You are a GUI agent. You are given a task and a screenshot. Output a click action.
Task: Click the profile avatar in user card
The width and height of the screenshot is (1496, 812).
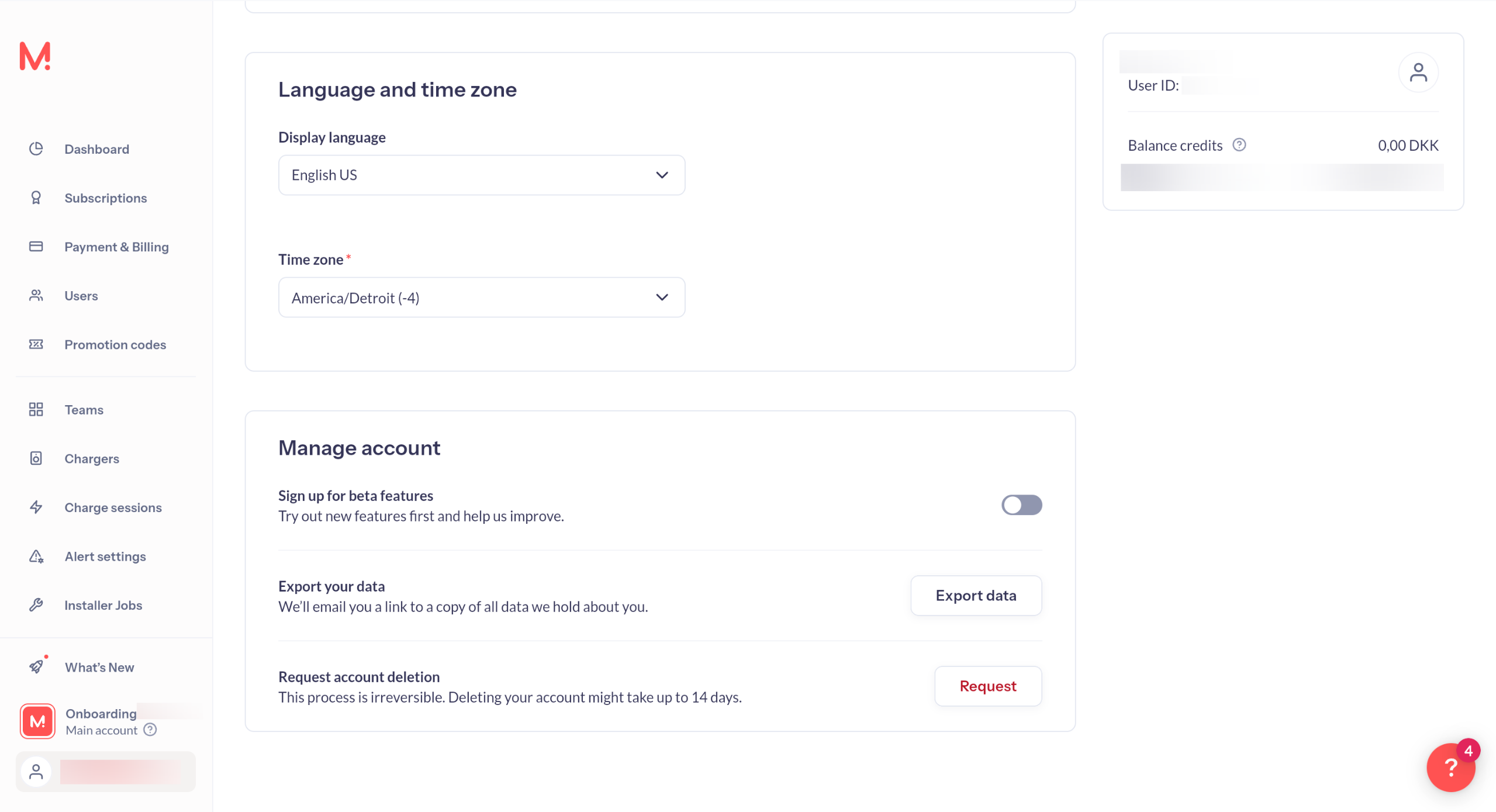(1418, 72)
